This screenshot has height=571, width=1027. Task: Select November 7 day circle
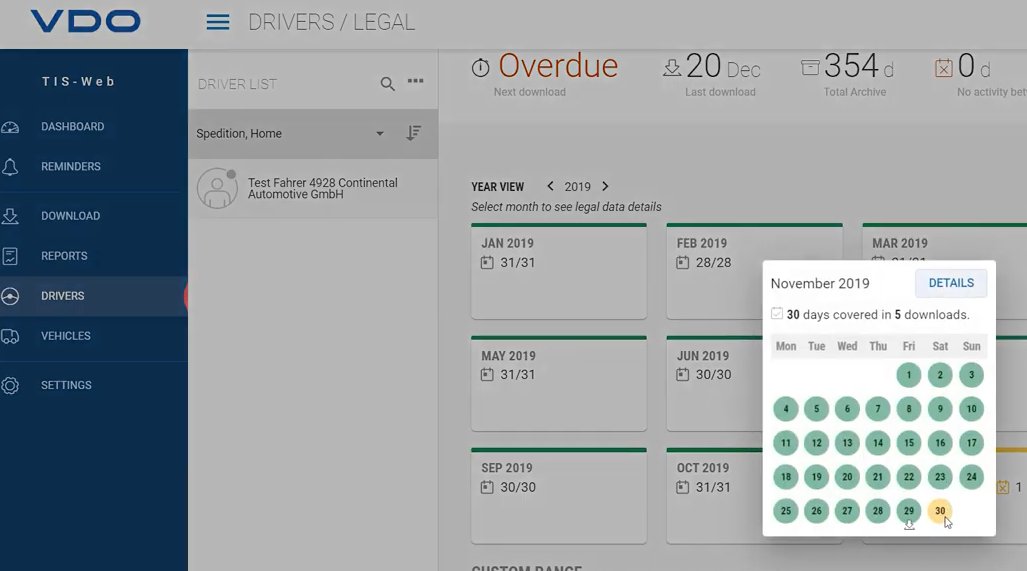point(878,409)
